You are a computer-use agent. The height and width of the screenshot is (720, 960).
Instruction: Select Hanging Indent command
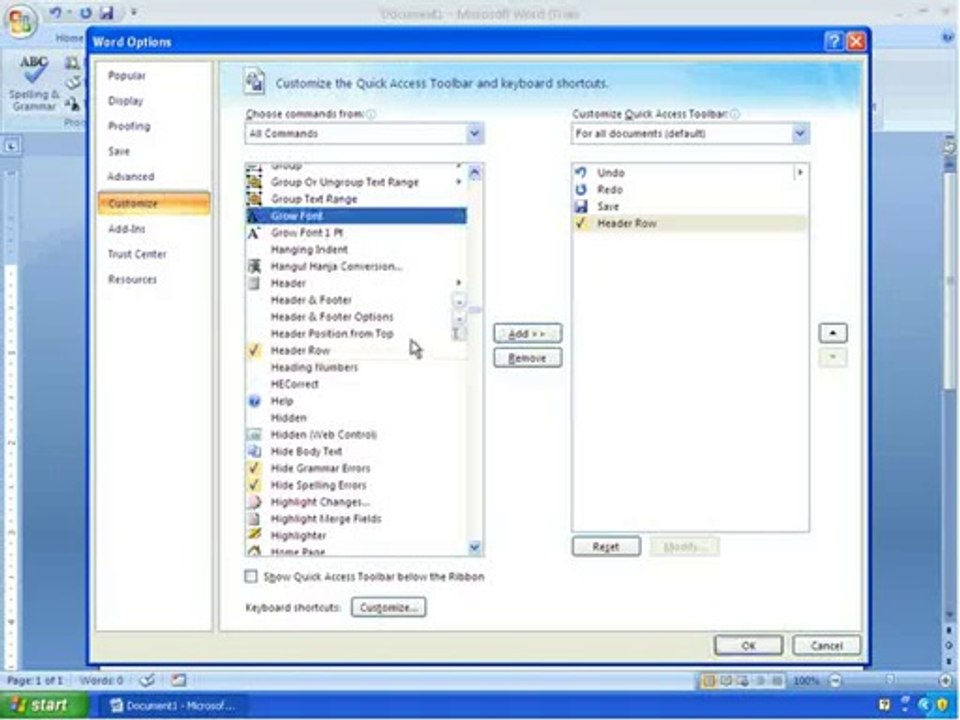click(x=356, y=249)
